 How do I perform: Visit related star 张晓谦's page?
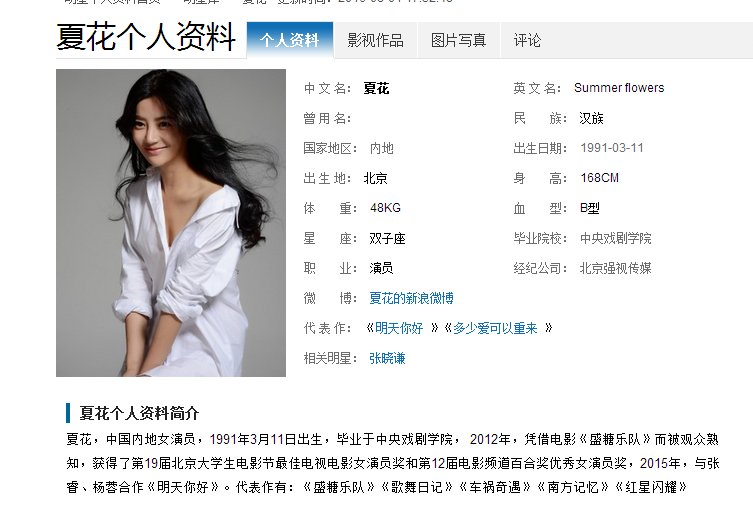click(387, 358)
